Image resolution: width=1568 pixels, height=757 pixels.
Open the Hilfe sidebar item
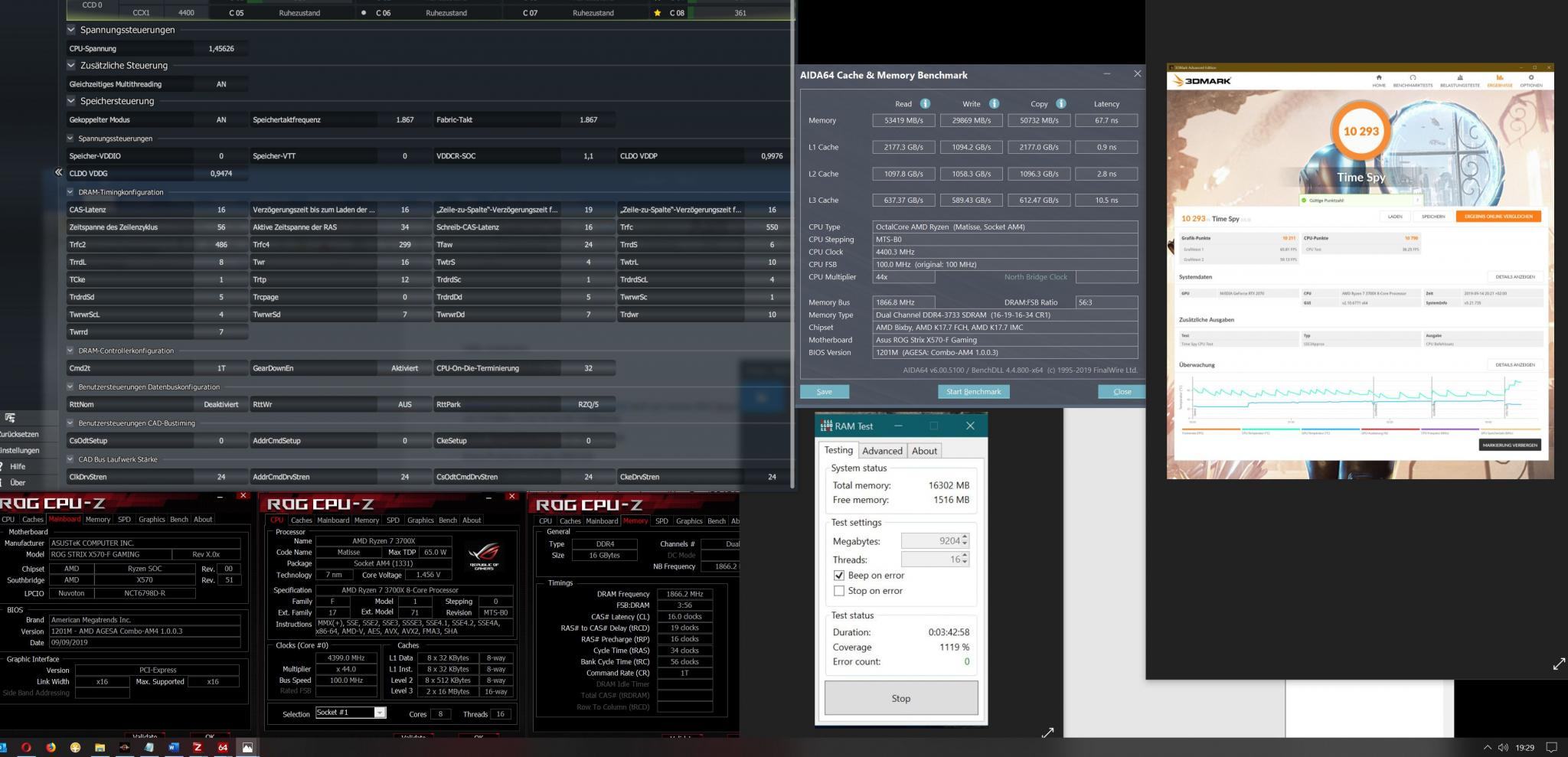point(18,466)
